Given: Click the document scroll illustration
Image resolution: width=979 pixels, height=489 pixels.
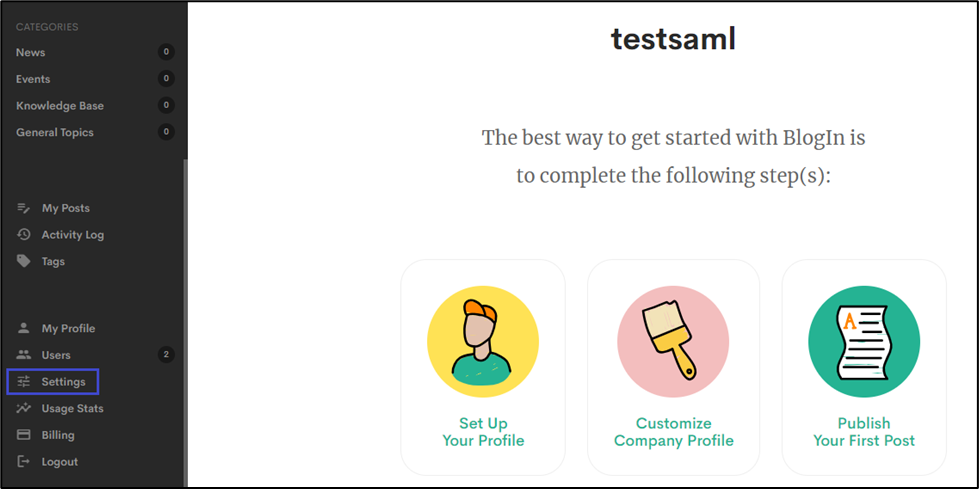Looking at the screenshot, I should [x=864, y=340].
